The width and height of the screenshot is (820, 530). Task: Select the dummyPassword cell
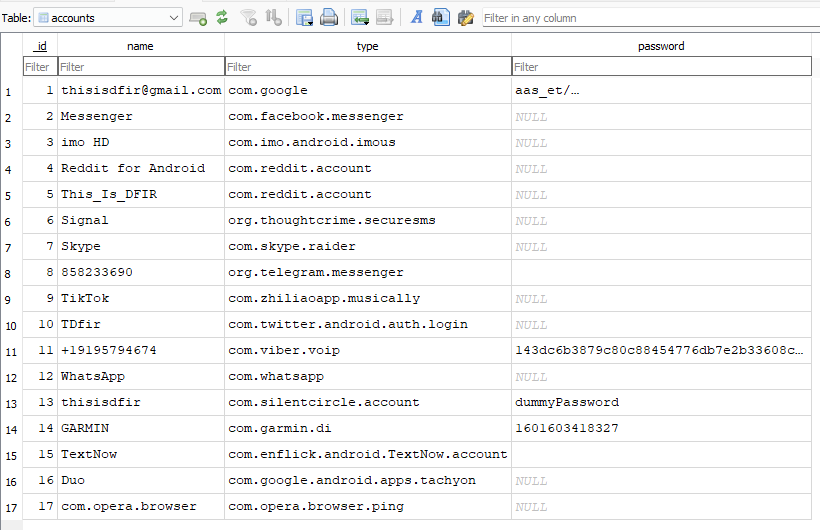coord(661,402)
